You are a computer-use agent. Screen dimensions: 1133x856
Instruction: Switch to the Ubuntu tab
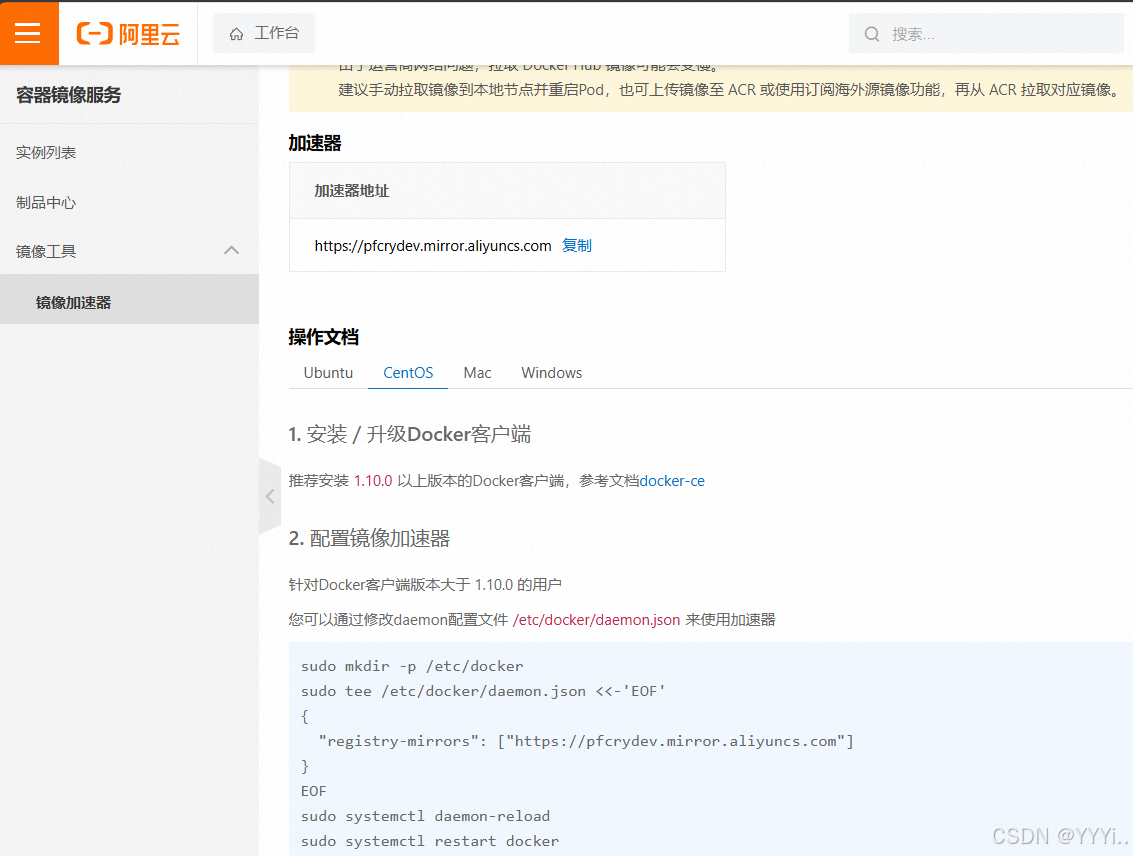(x=327, y=372)
